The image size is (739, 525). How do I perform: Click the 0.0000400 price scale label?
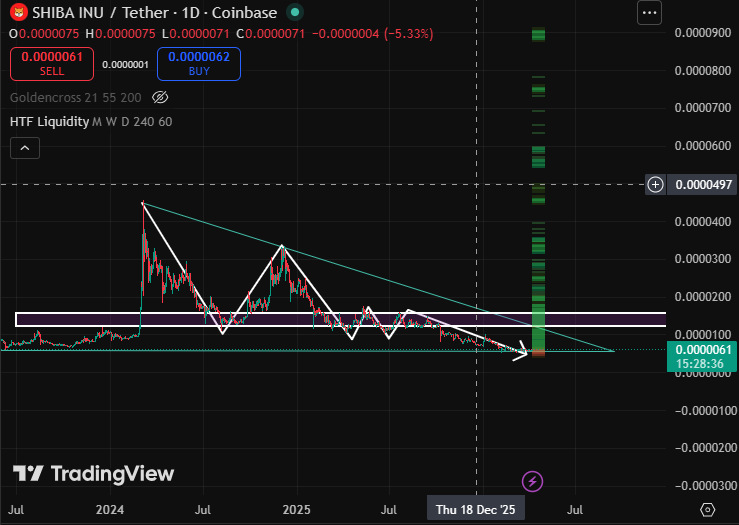pyautogui.click(x=703, y=221)
